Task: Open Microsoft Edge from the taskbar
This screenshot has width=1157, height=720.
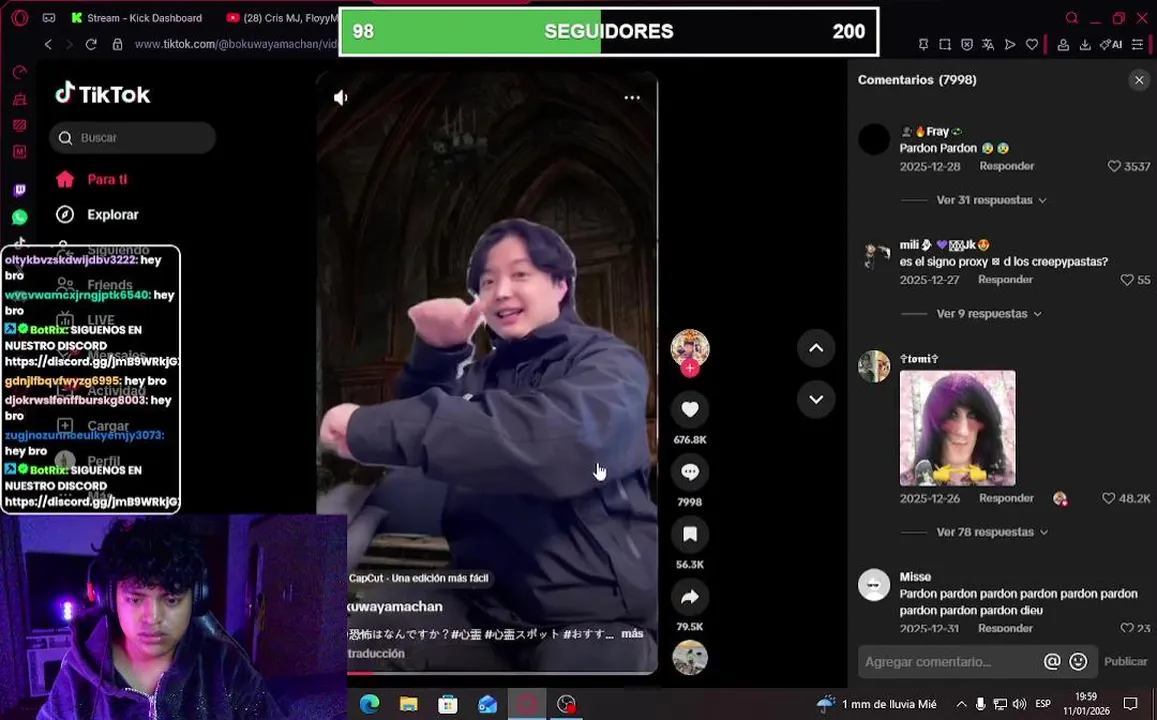Action: pos(370,704)
